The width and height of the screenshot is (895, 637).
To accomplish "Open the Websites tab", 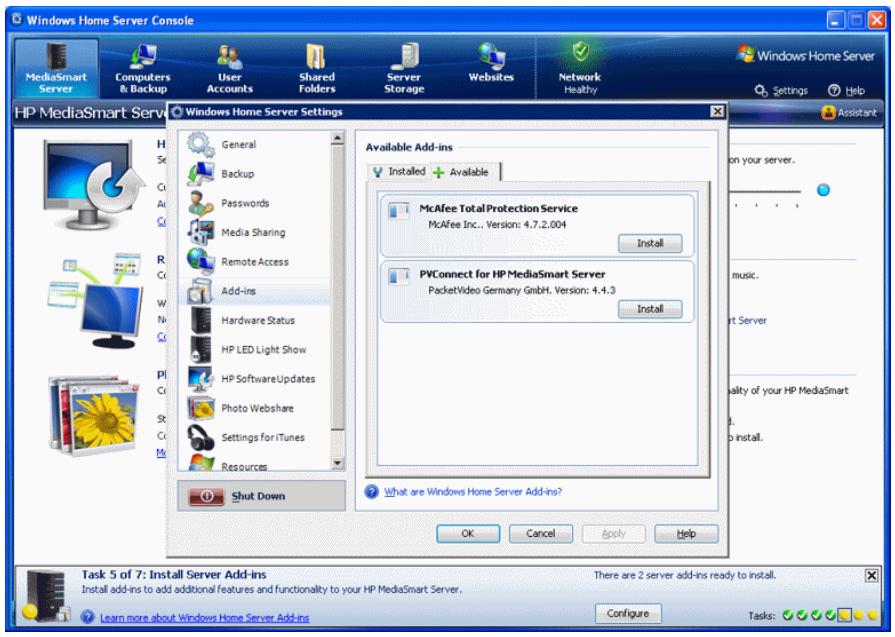I will pyautogui.click(x=491, y=63).
